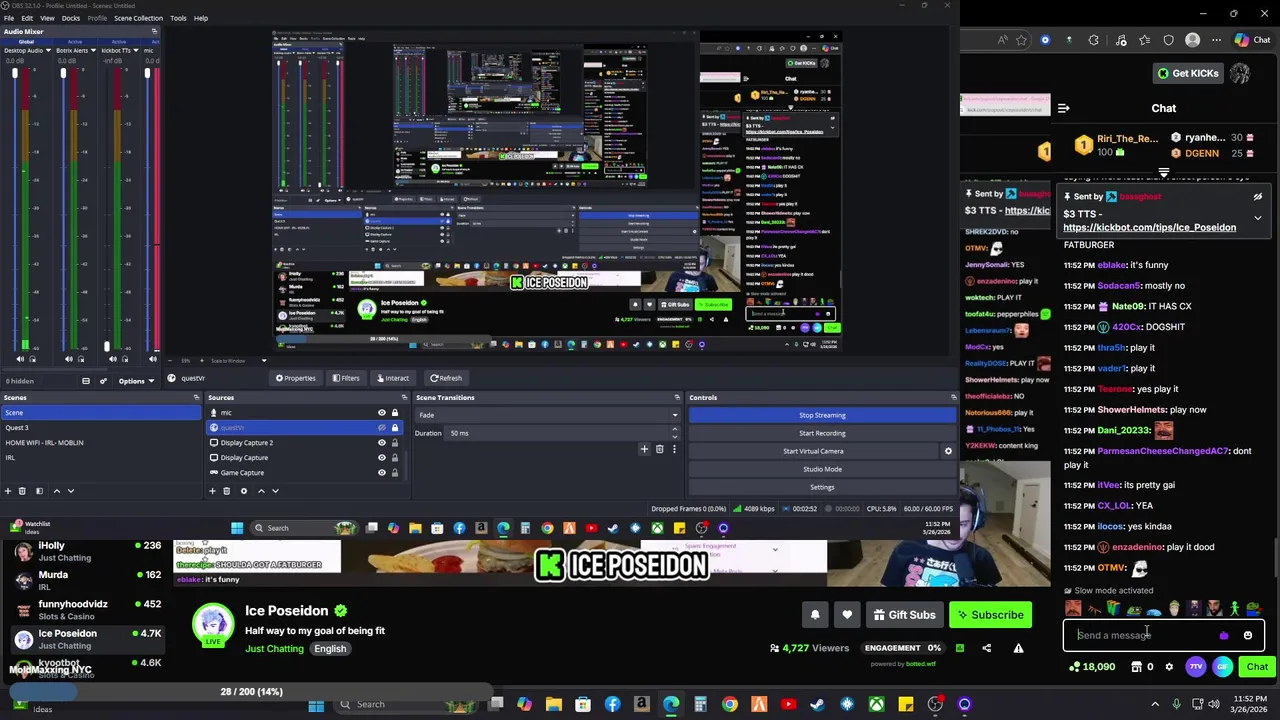Toggle lock on the questVr source
Image resolution: width=1280 pixels, height=720 pixels.
[395, 428]
